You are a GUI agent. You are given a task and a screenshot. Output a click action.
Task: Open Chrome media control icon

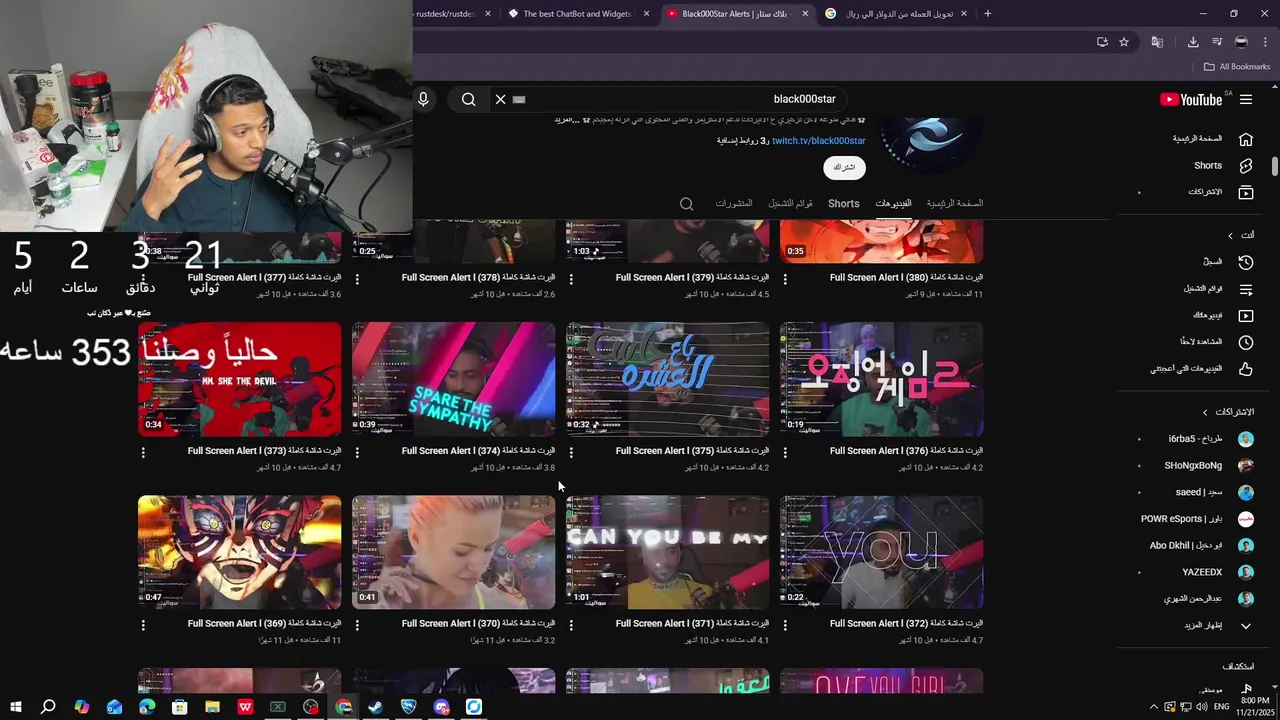(x=1217, y=42)
